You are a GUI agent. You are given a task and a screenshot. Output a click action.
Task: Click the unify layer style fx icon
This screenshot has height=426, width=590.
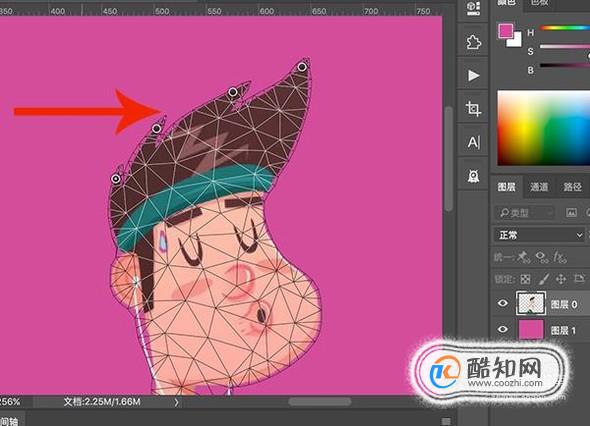[x=560, y=257]
